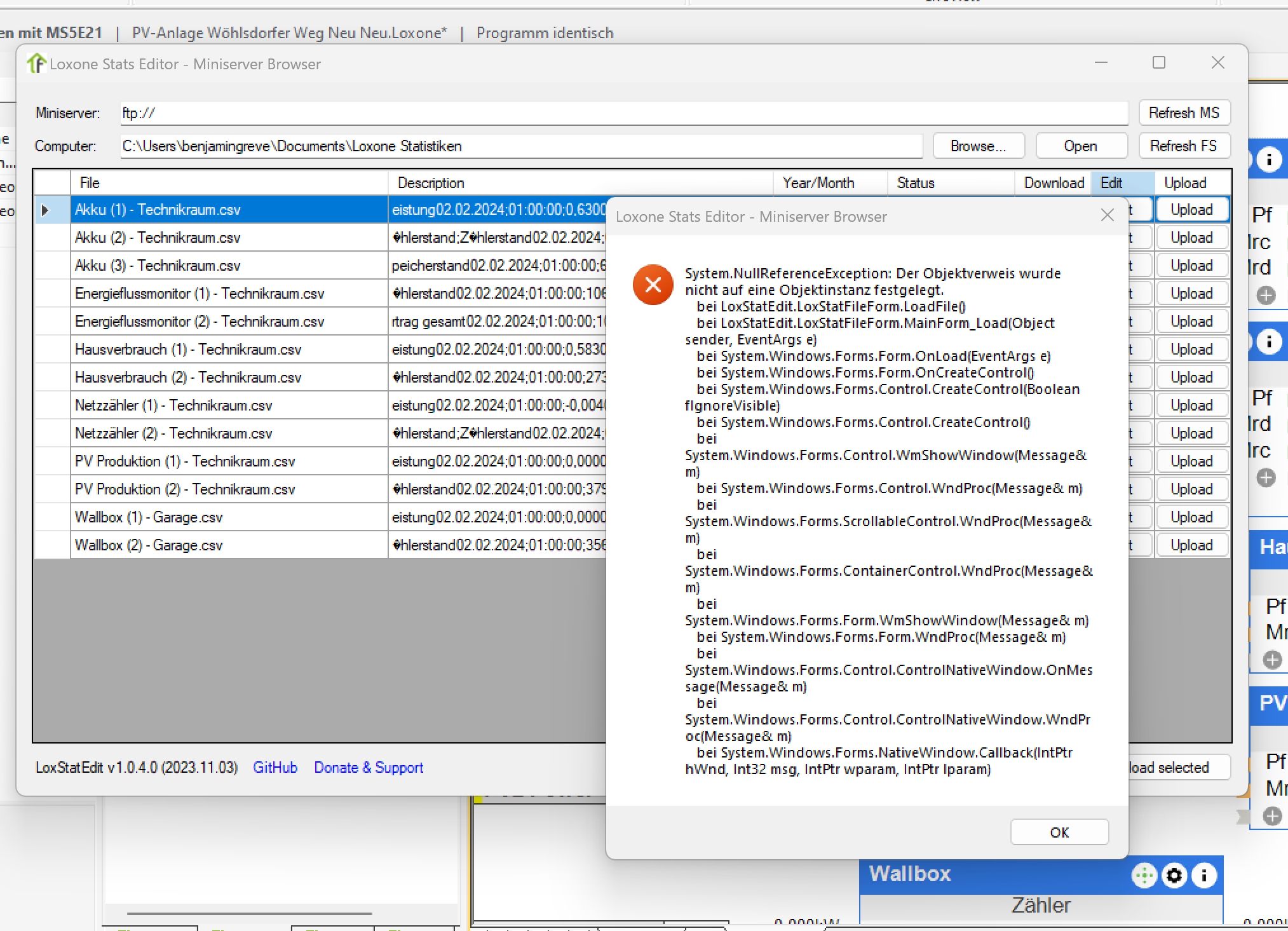1288x931 pixels.
Task: Close the NullReferenceException error dialog with X
Action: tap(1107, 215)
